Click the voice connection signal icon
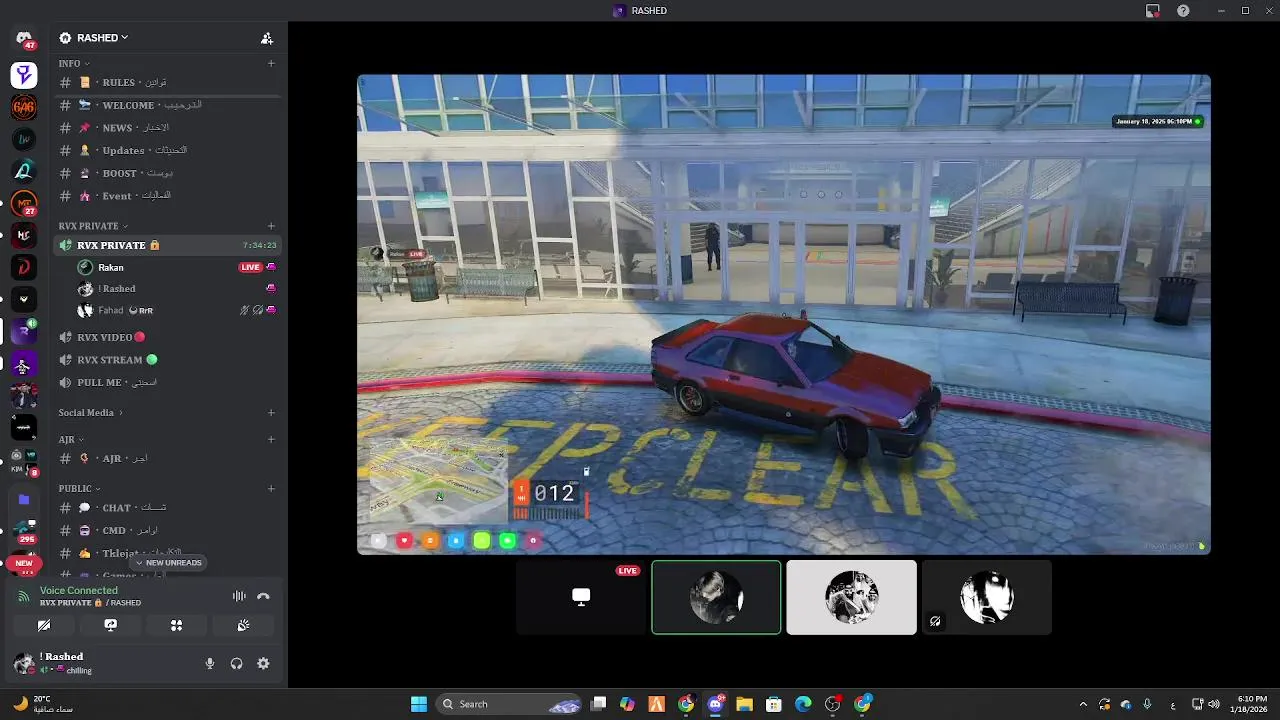 (24, 596)
